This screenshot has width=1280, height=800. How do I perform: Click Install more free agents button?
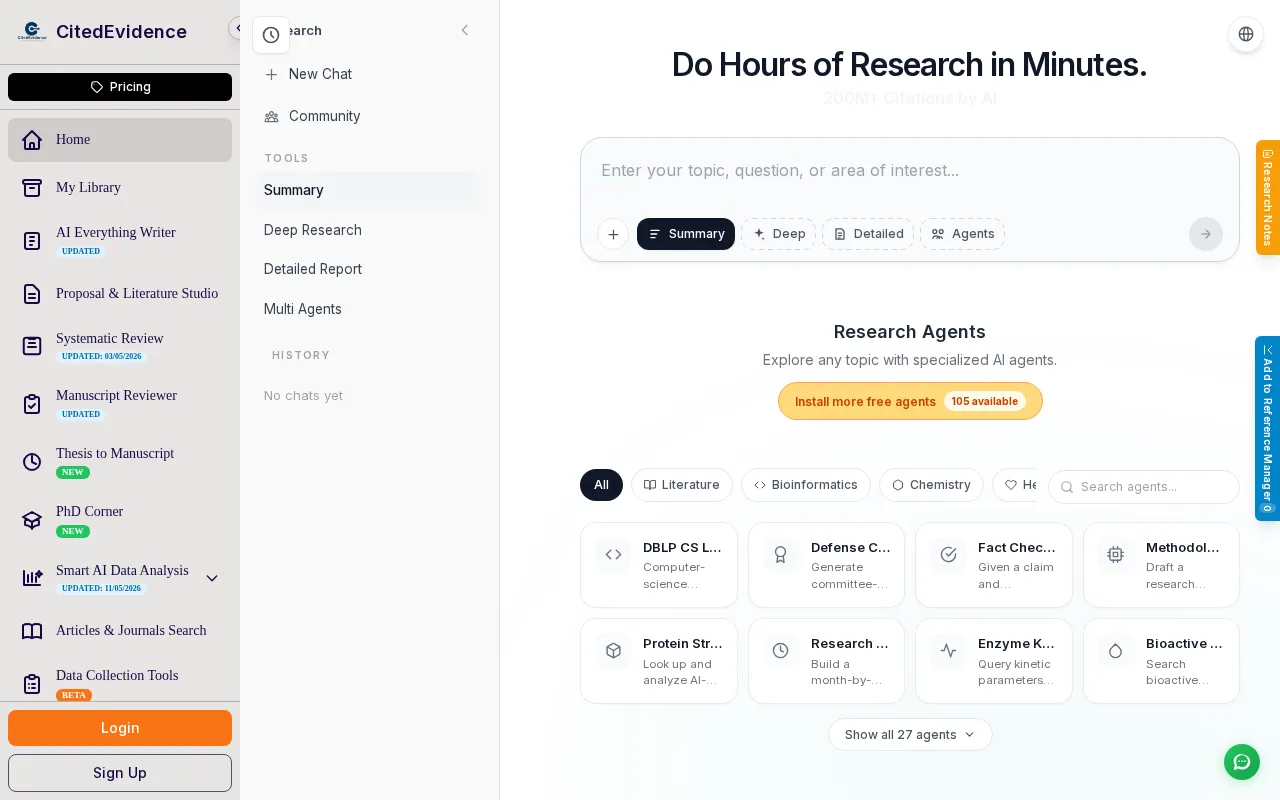[910, 401]
